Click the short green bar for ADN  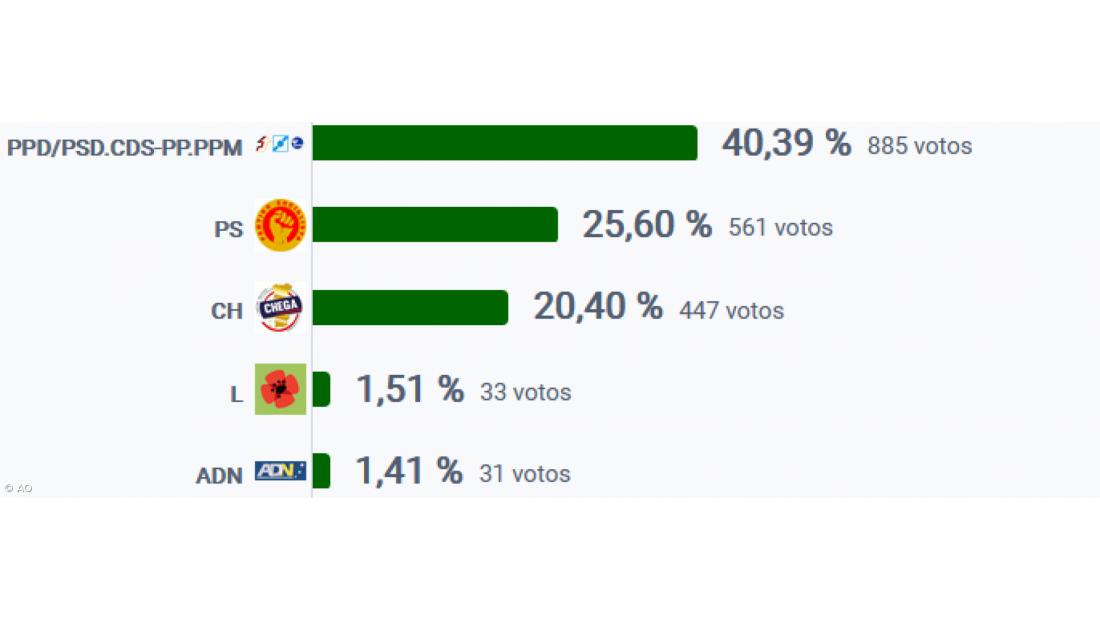(x=321, y=471)
